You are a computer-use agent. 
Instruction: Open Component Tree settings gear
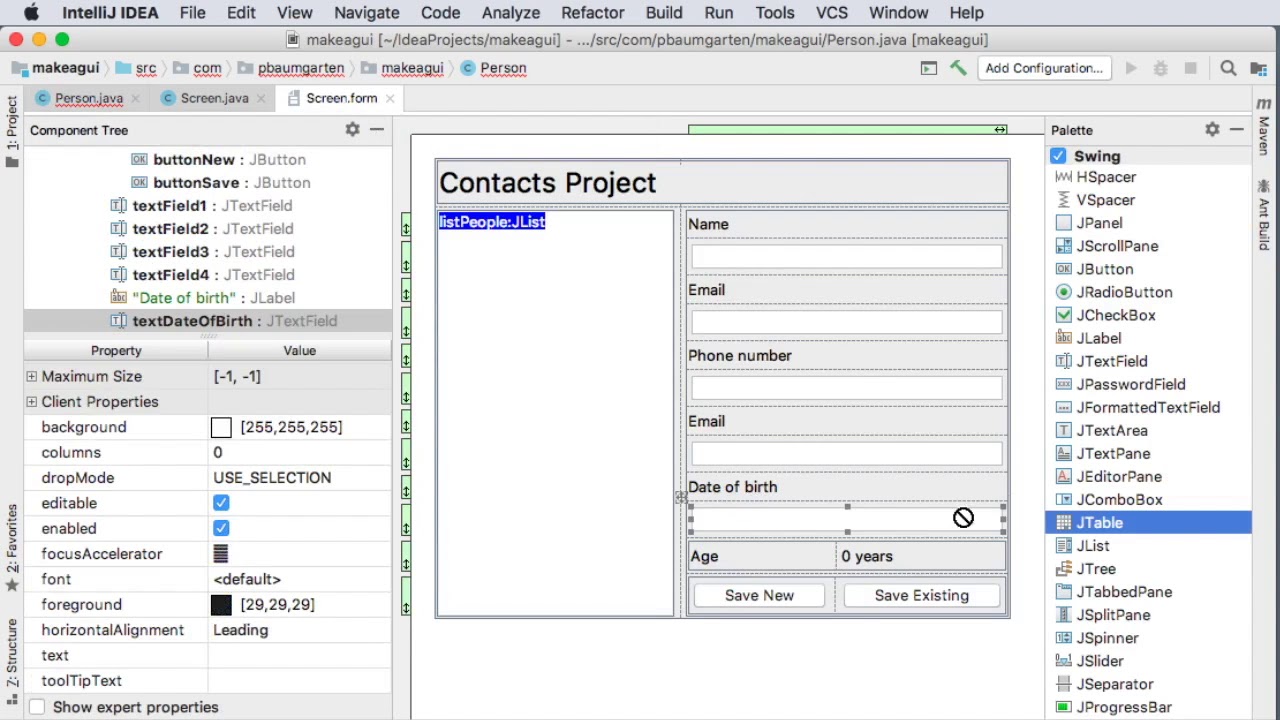click(352, 130)
